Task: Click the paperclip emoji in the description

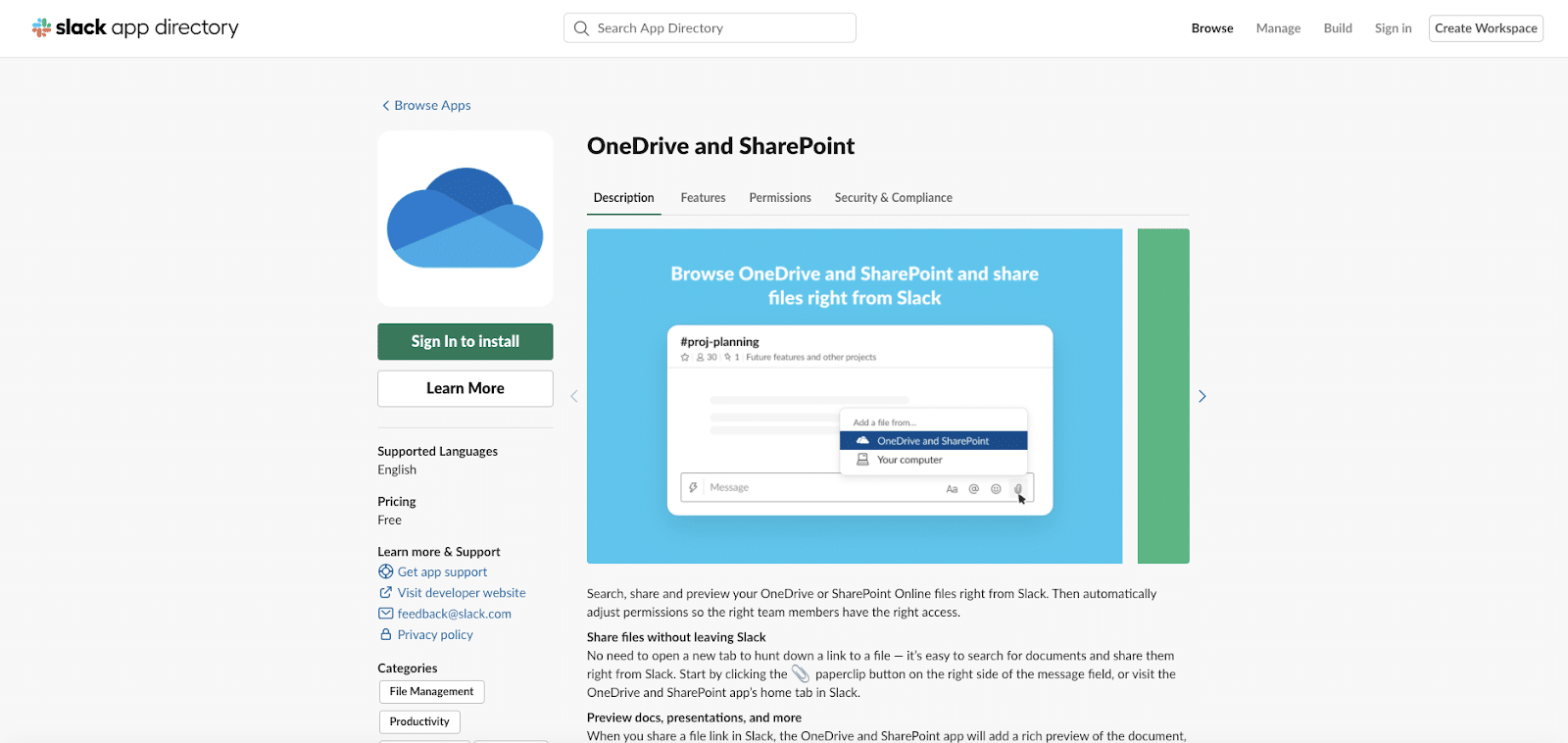Action: pyautogui.click(x=801, y=673)
